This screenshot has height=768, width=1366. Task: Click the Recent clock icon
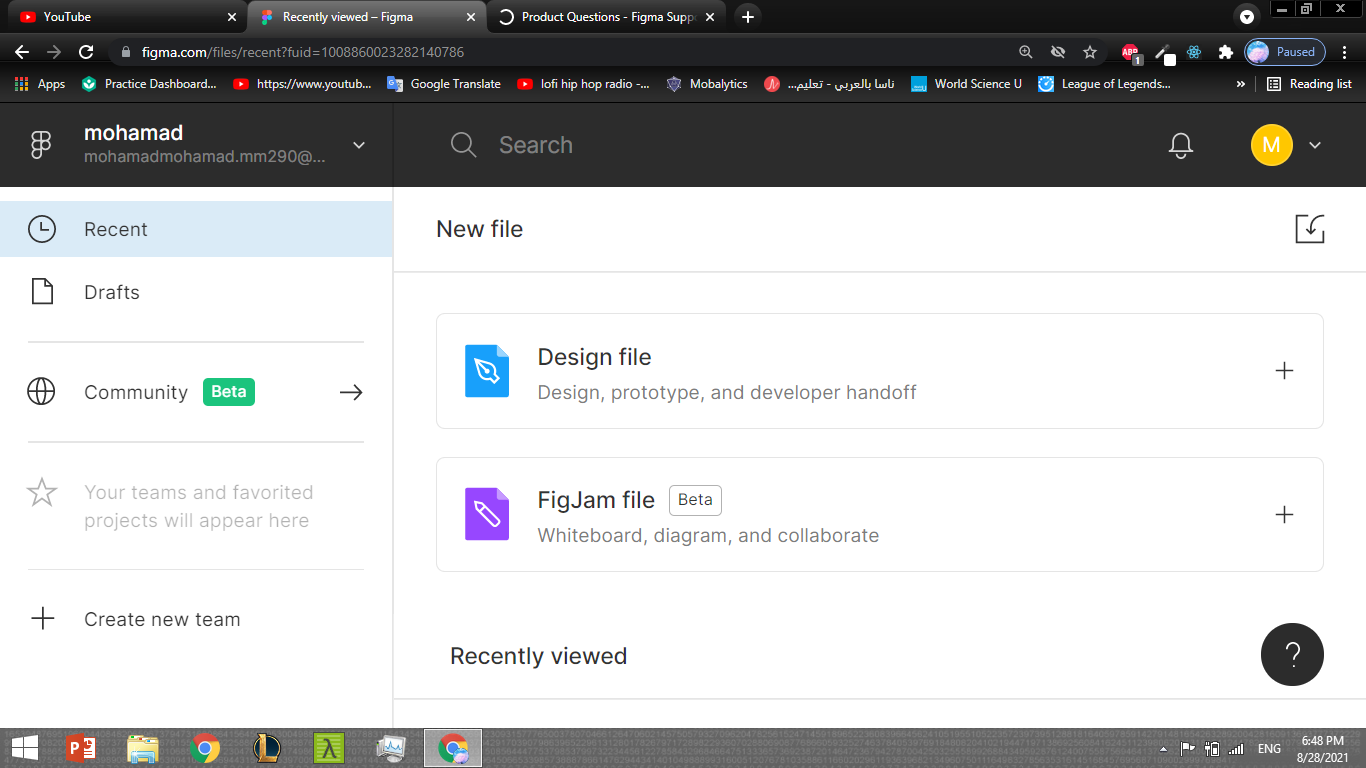(41, 229)
